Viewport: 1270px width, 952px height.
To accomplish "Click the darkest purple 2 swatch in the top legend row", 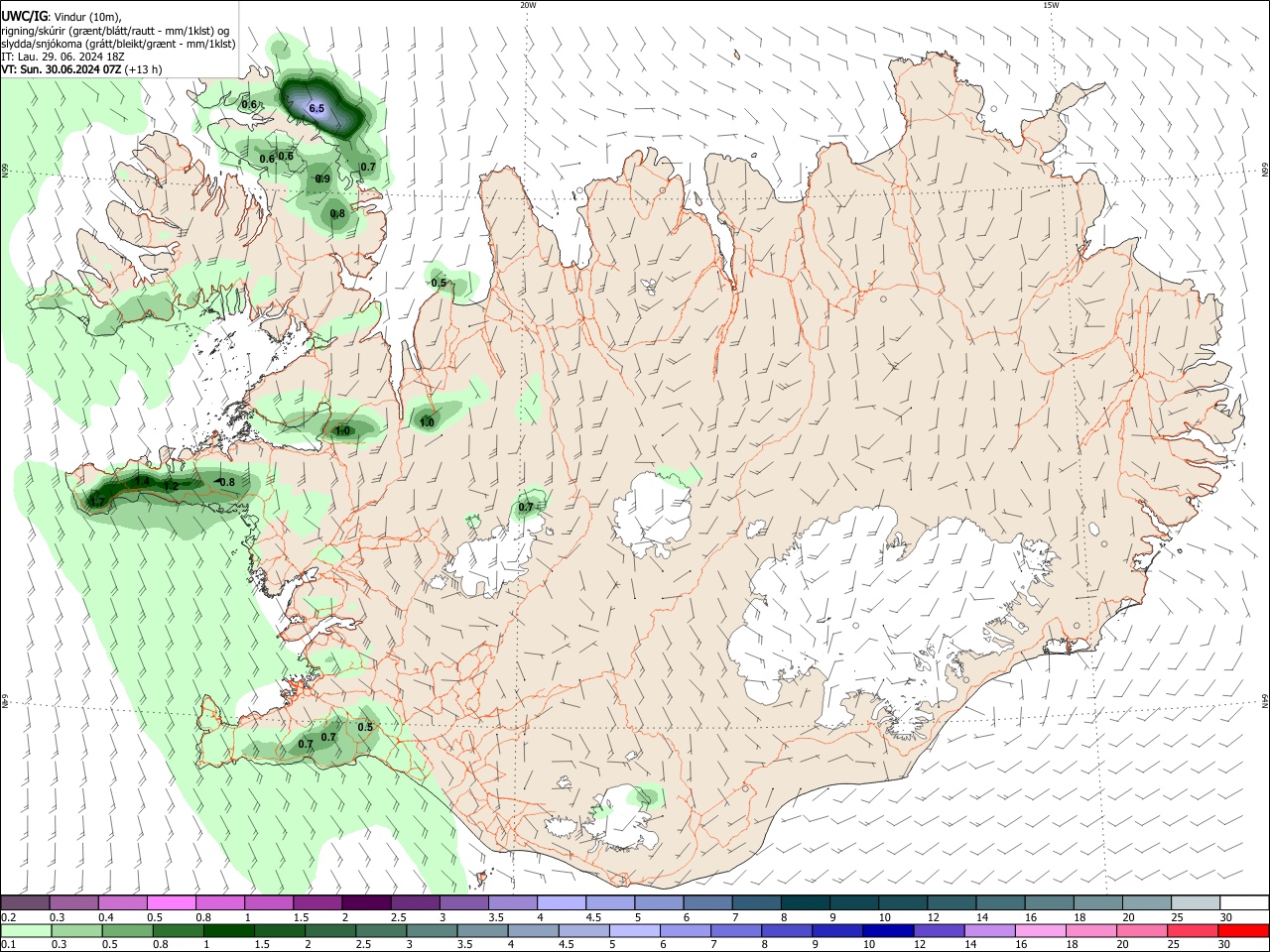I will coord(366,902).
